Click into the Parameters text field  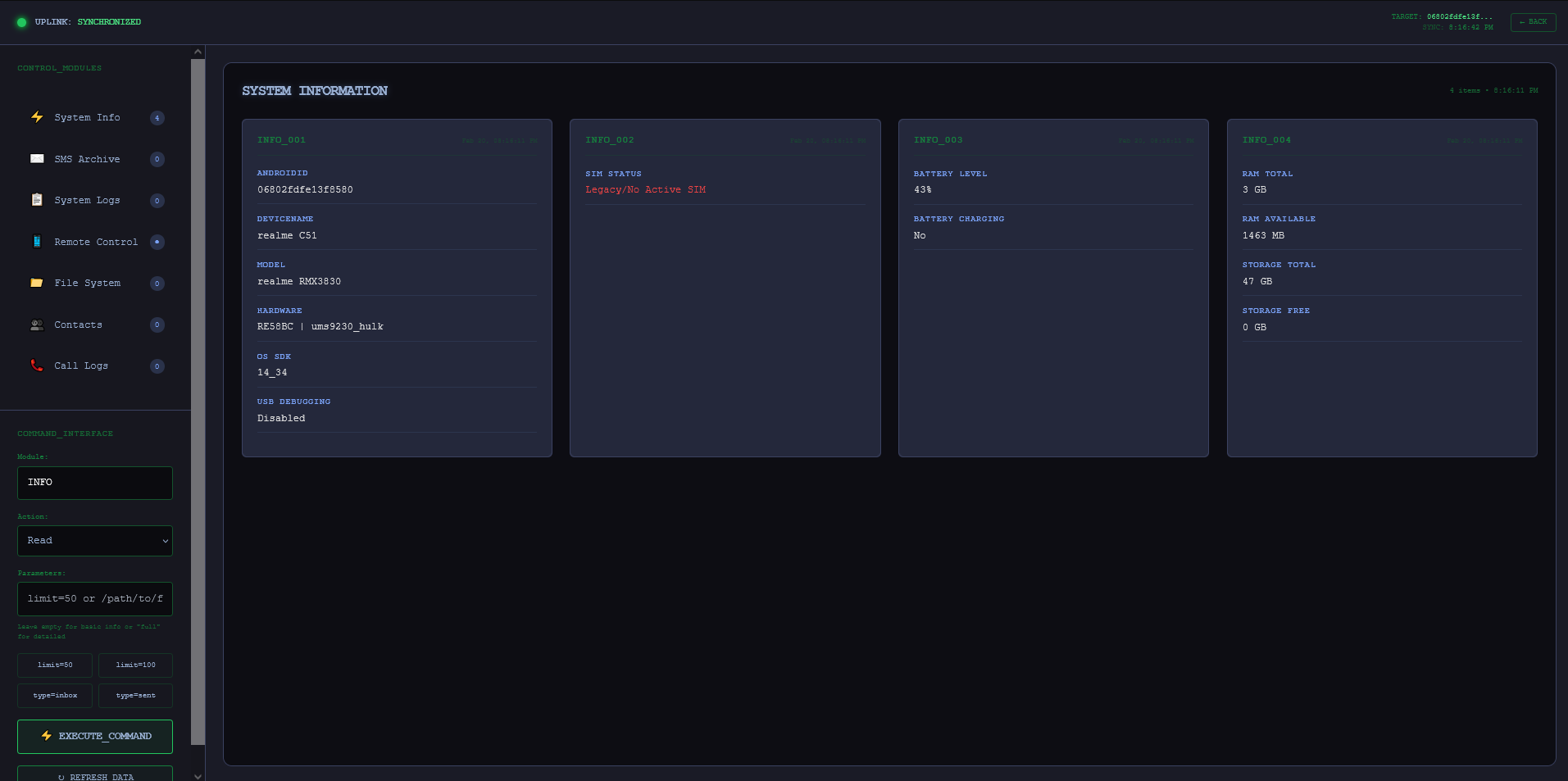95,599
